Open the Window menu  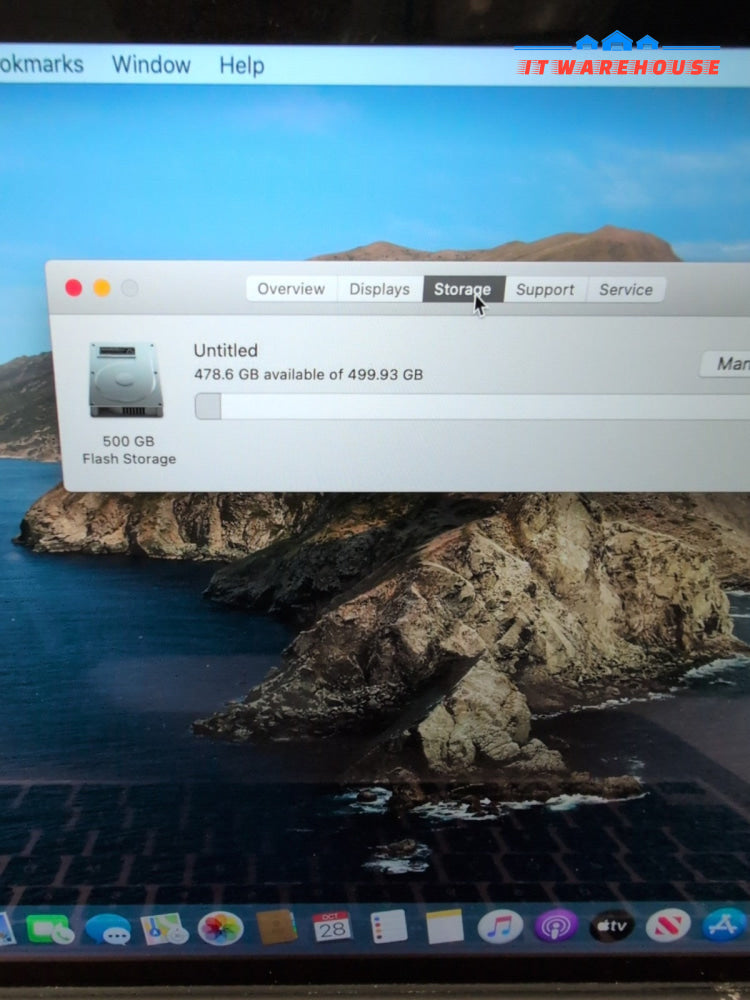tap(151, 64)
